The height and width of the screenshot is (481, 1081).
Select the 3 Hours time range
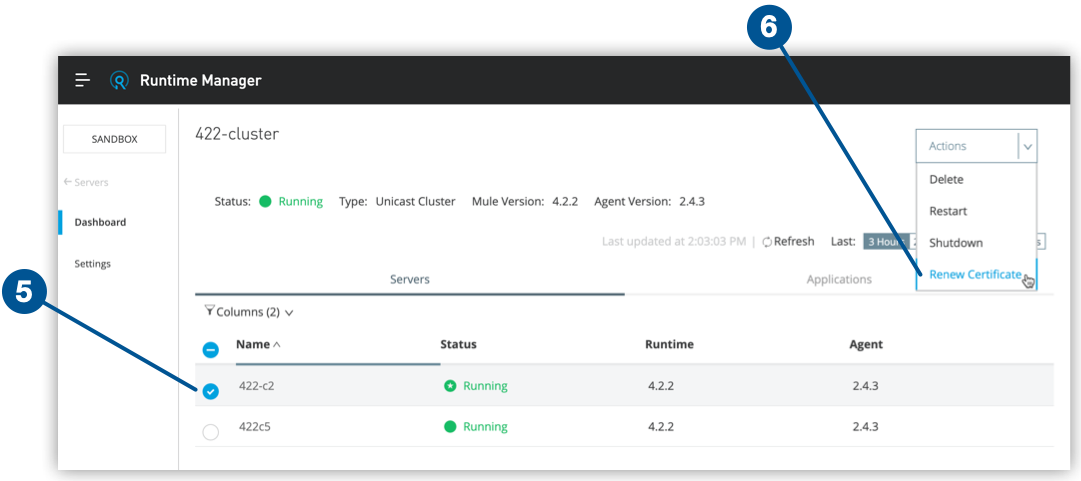point(884,242)
